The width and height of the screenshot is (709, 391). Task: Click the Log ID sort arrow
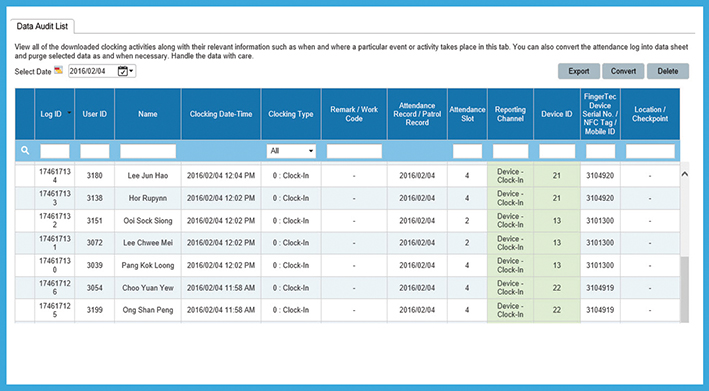69,113
